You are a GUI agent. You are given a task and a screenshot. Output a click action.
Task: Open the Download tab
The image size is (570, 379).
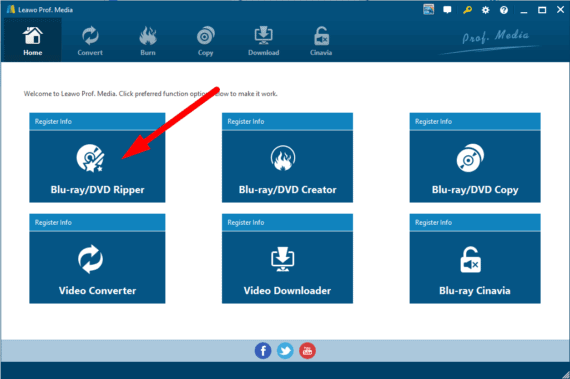click(264, 40)
